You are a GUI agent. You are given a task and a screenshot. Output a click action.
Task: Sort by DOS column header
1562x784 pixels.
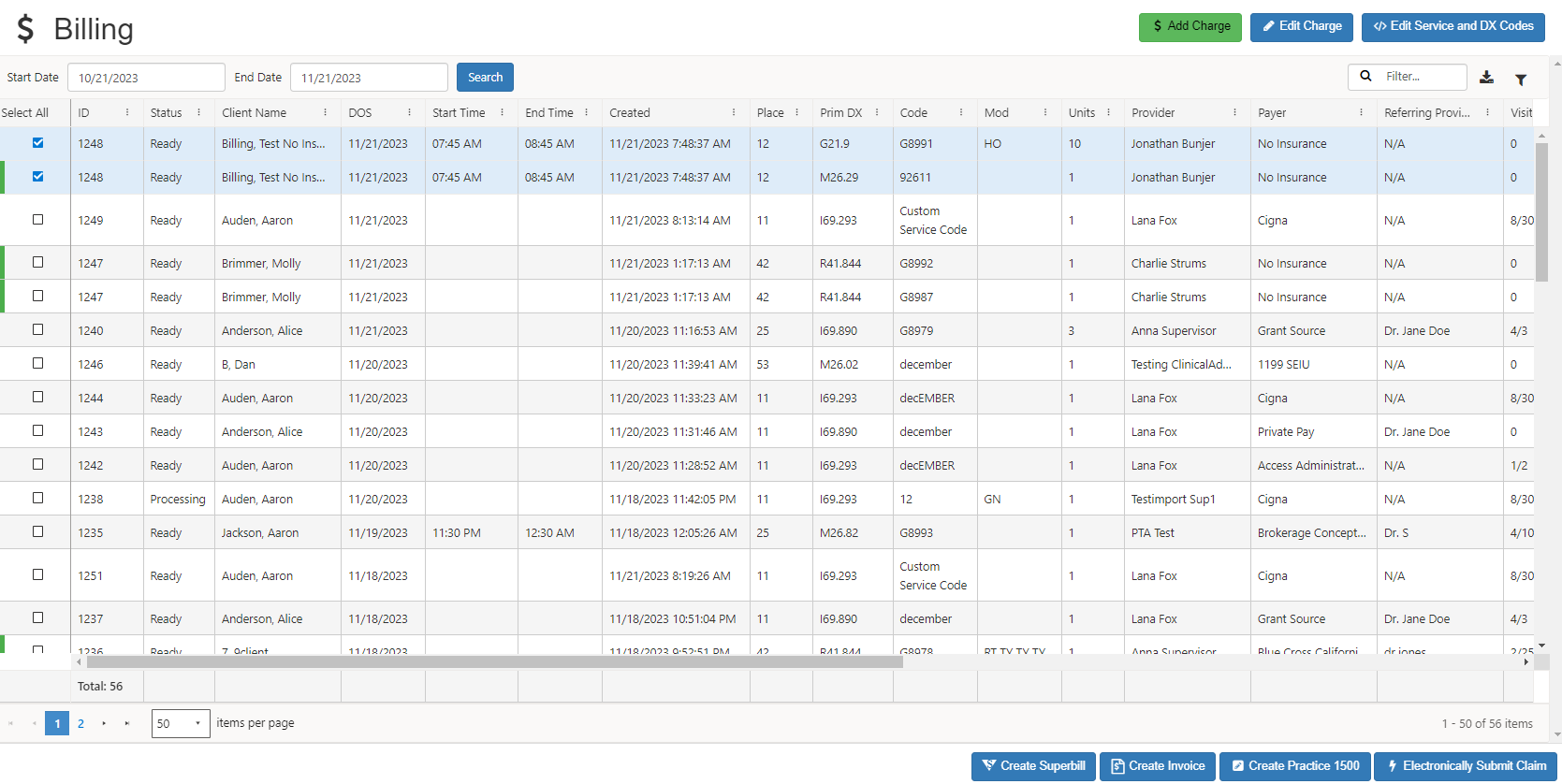tap(360, 112)
